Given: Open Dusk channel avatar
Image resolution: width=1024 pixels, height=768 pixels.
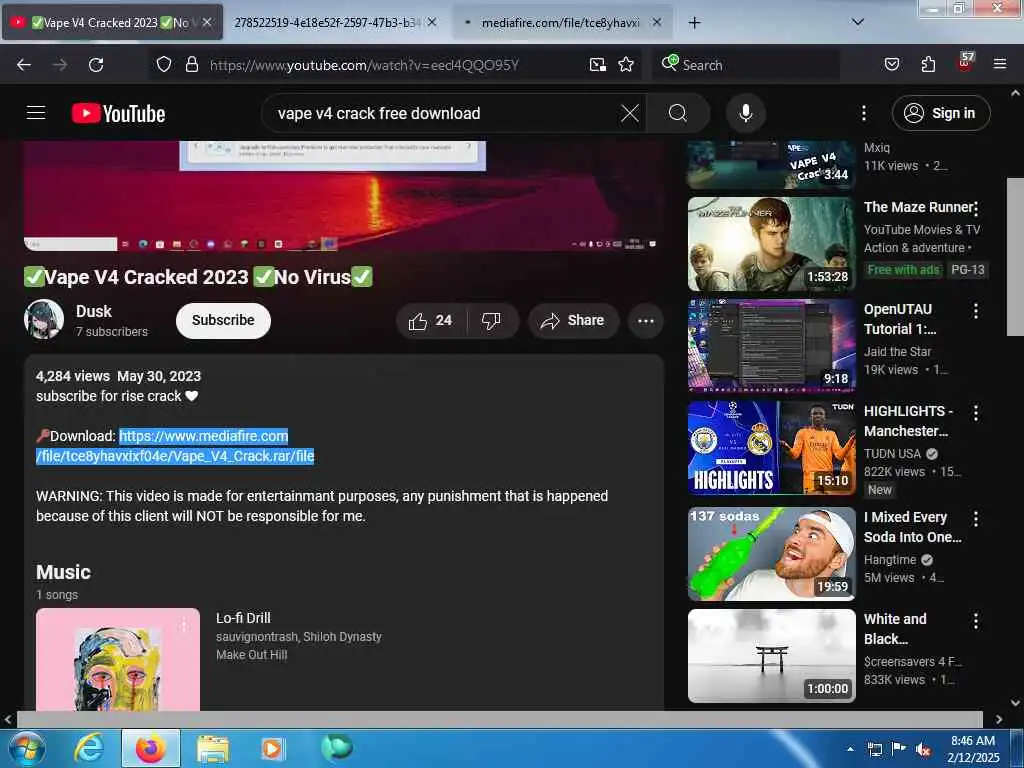Looking at the screenshot, I should point(44,319).
